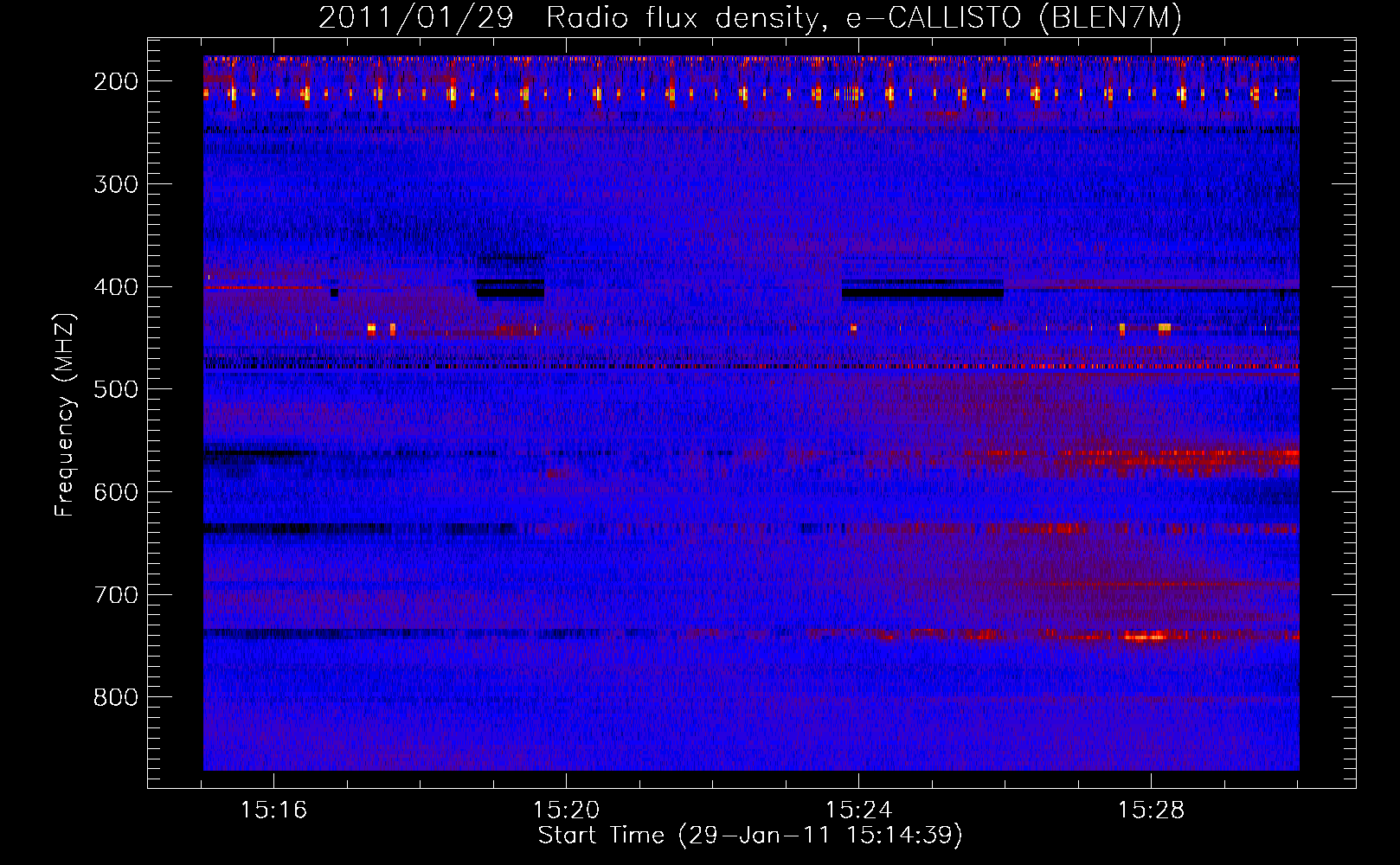1400x865 pixels.
Task: Click the 400 frequency tick label
Action: [116, 287]
